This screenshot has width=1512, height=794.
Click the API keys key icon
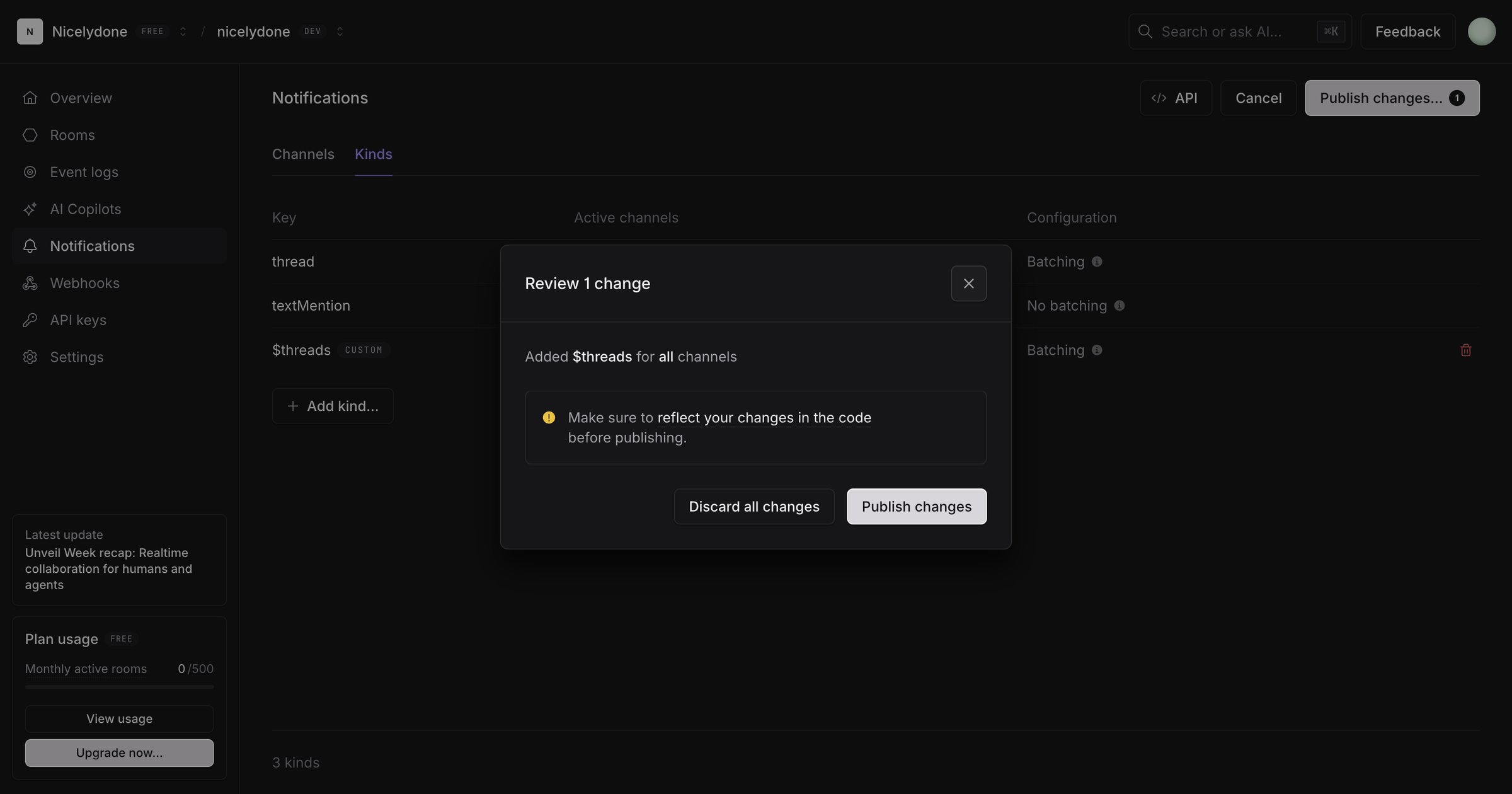click(x=30, y=320)
